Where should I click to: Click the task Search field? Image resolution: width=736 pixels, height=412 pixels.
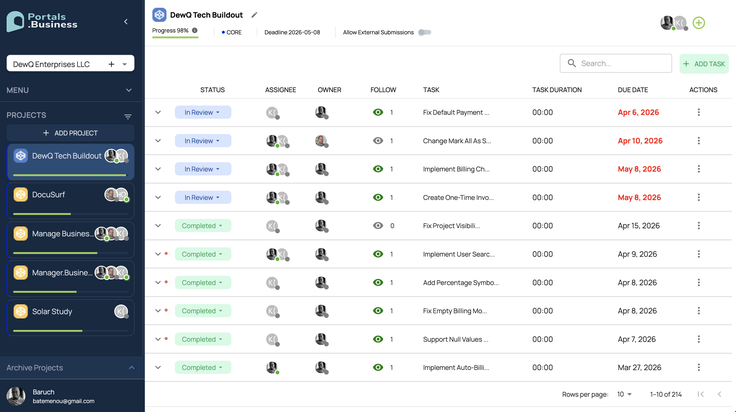pyautogui.click(x=615, y=63)
